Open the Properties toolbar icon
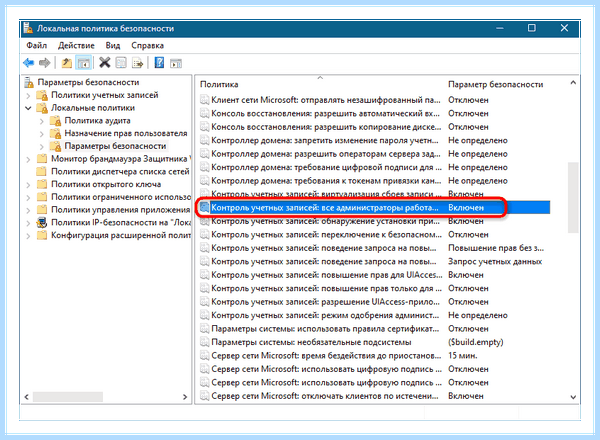The image size is (600, 440). pyautogui.click(x=121, y=62)
